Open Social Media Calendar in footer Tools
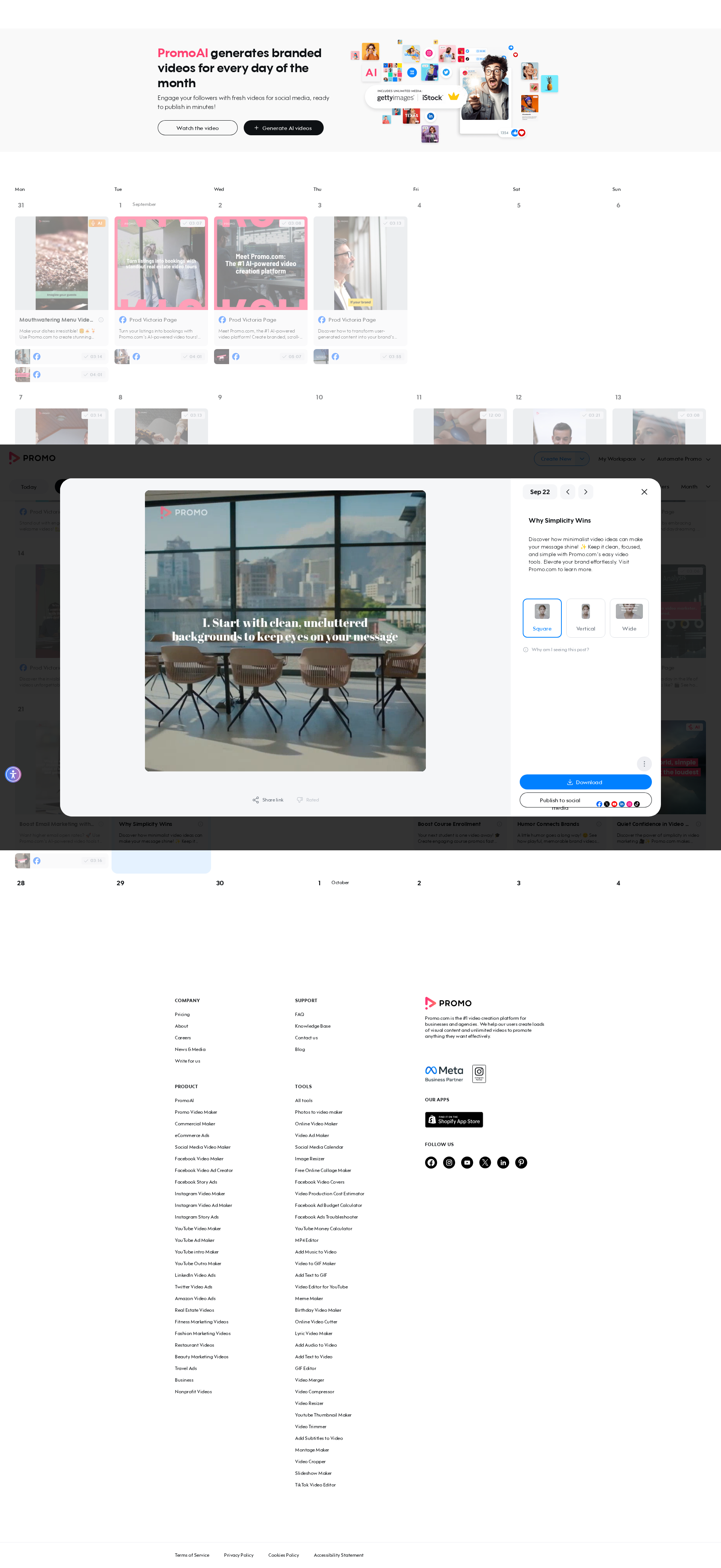 [x=319, y=1147]
